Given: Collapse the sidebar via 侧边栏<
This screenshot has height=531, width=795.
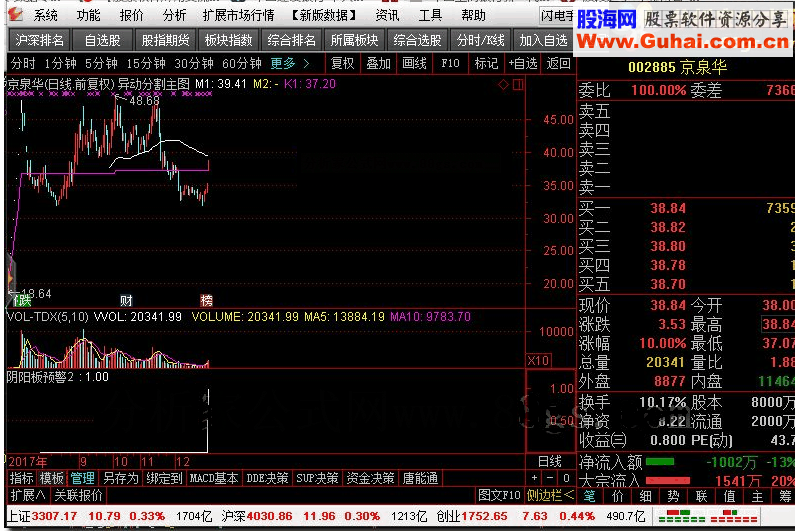Looking at the screenshot, I should coord(551,495).
